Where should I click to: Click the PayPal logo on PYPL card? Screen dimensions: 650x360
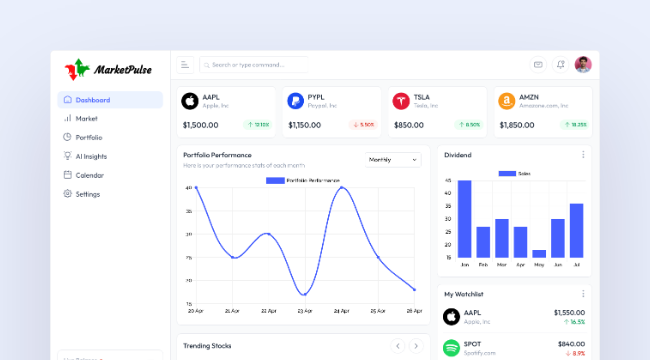(296, 101)
